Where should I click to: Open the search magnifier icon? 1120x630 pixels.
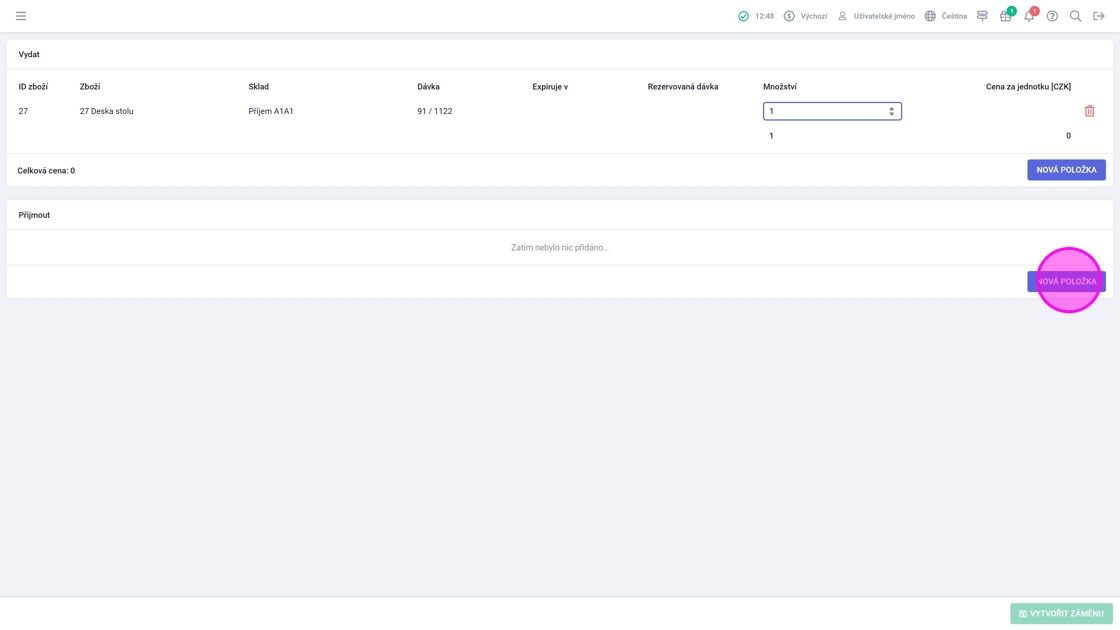click(x=1075, y=16)
